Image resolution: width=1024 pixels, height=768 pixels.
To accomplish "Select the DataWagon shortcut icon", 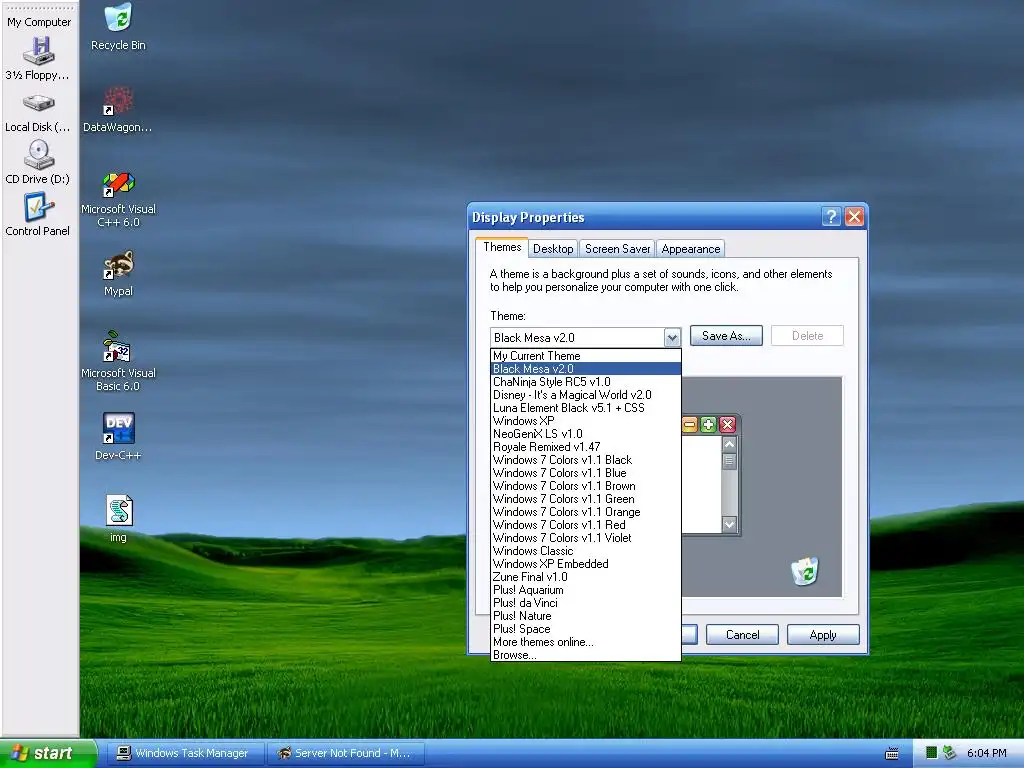I will pyautogui.click(x=118, y=110).
